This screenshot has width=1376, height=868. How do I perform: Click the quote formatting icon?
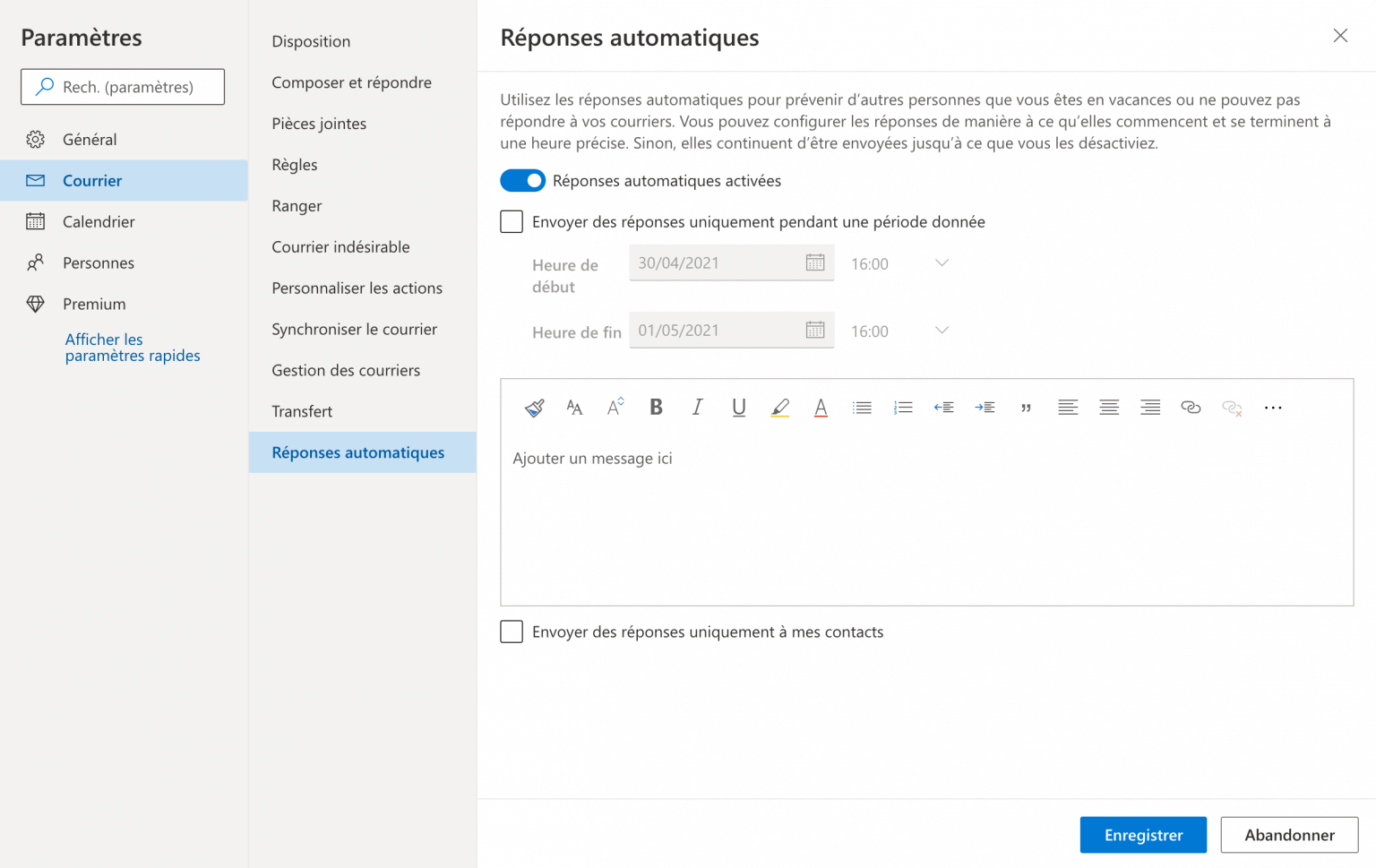[1026, 407]
